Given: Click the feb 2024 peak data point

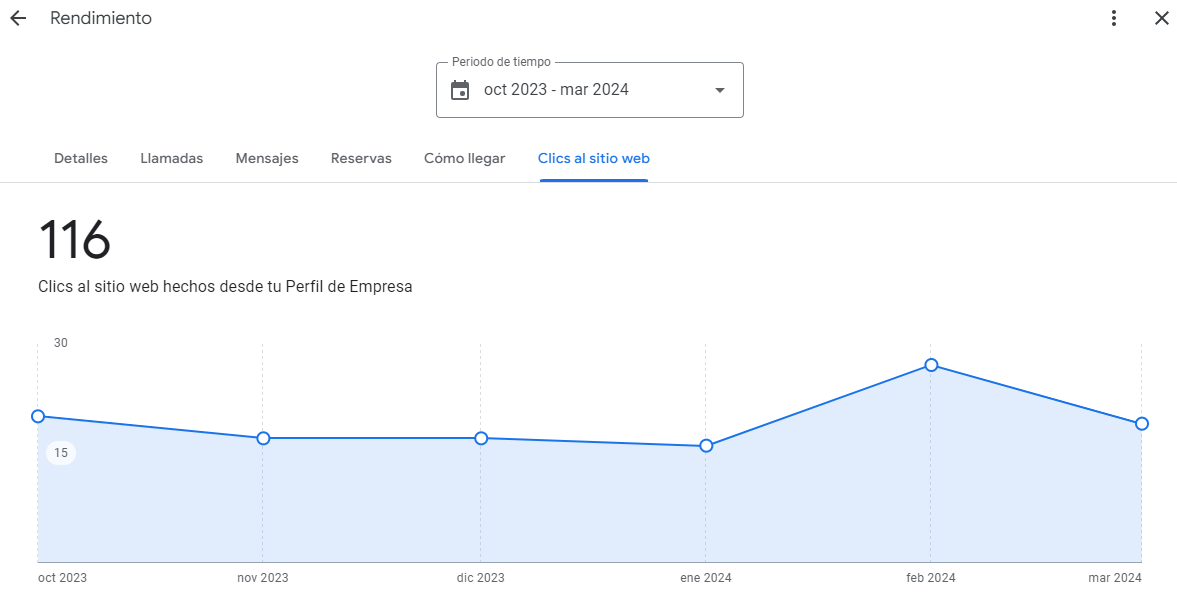Looking at the screenshot, I should 931,365.
